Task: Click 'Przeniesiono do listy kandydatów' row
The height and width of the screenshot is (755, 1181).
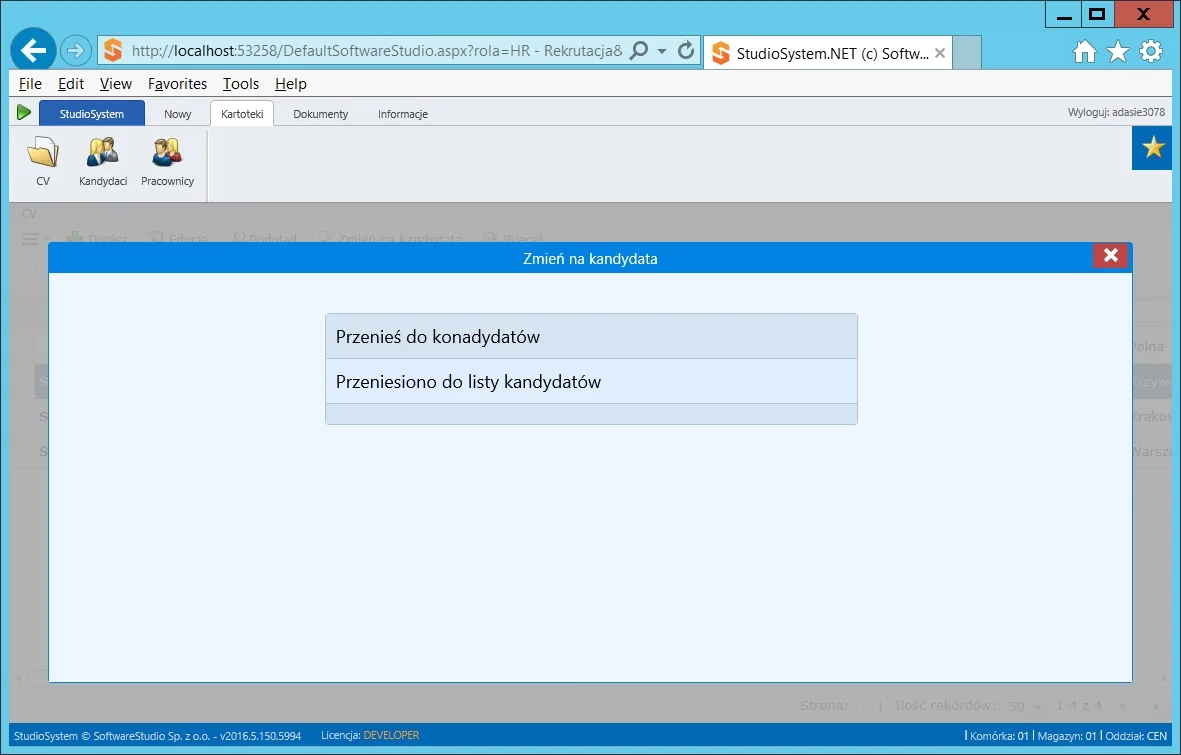Action: pos(591,381)
